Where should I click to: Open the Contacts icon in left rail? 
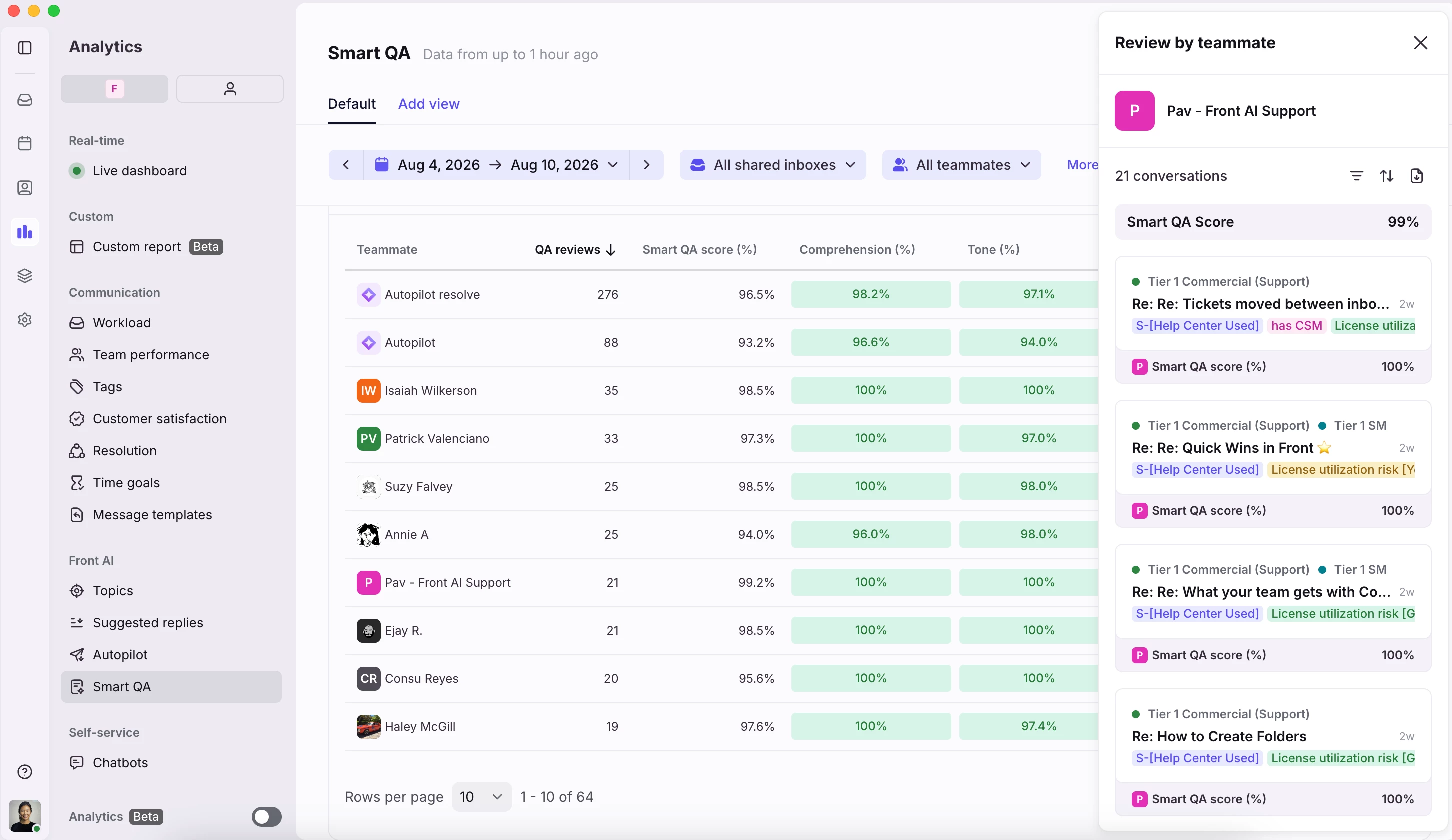point(25,188)
